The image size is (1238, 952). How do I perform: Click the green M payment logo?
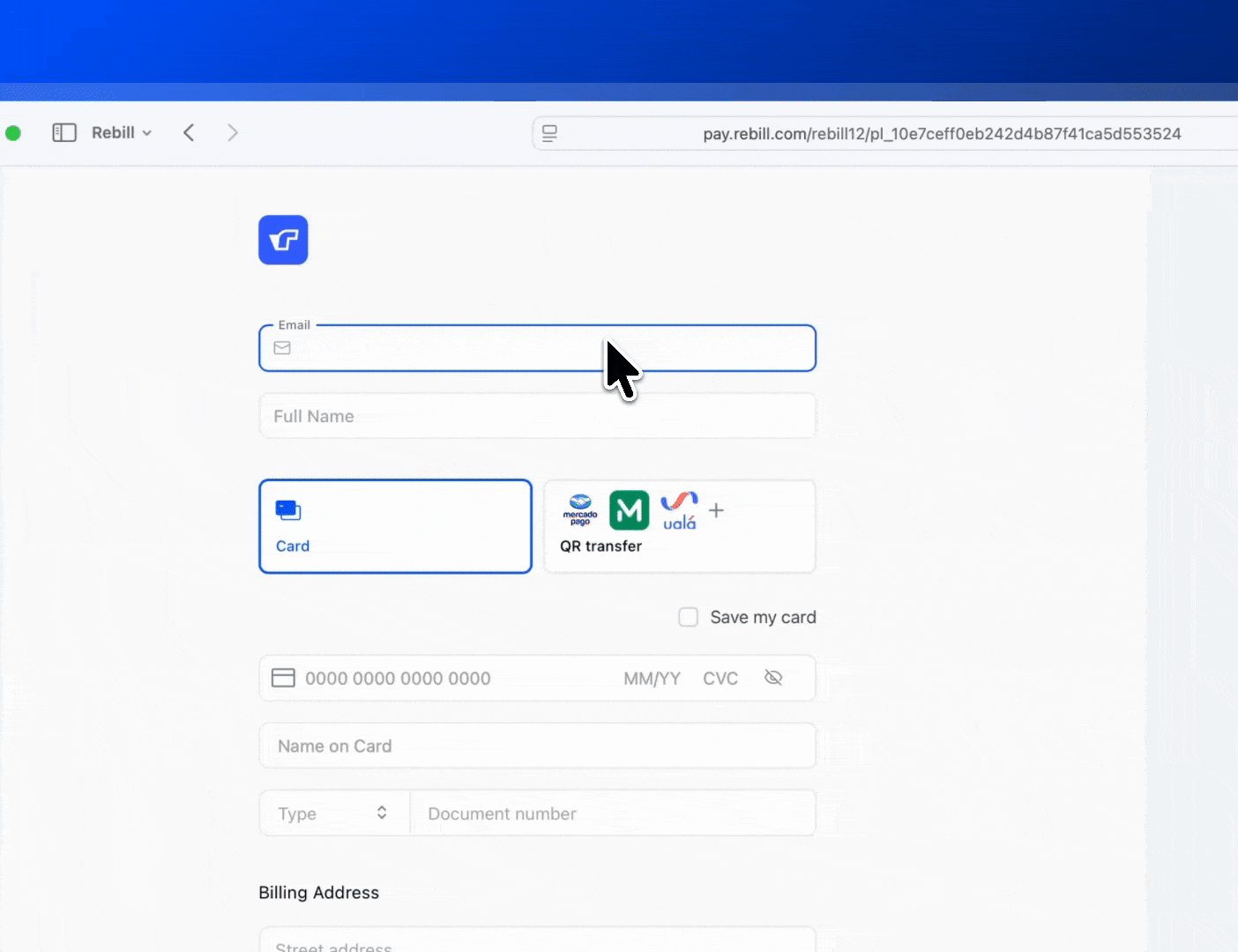[629, 510]
